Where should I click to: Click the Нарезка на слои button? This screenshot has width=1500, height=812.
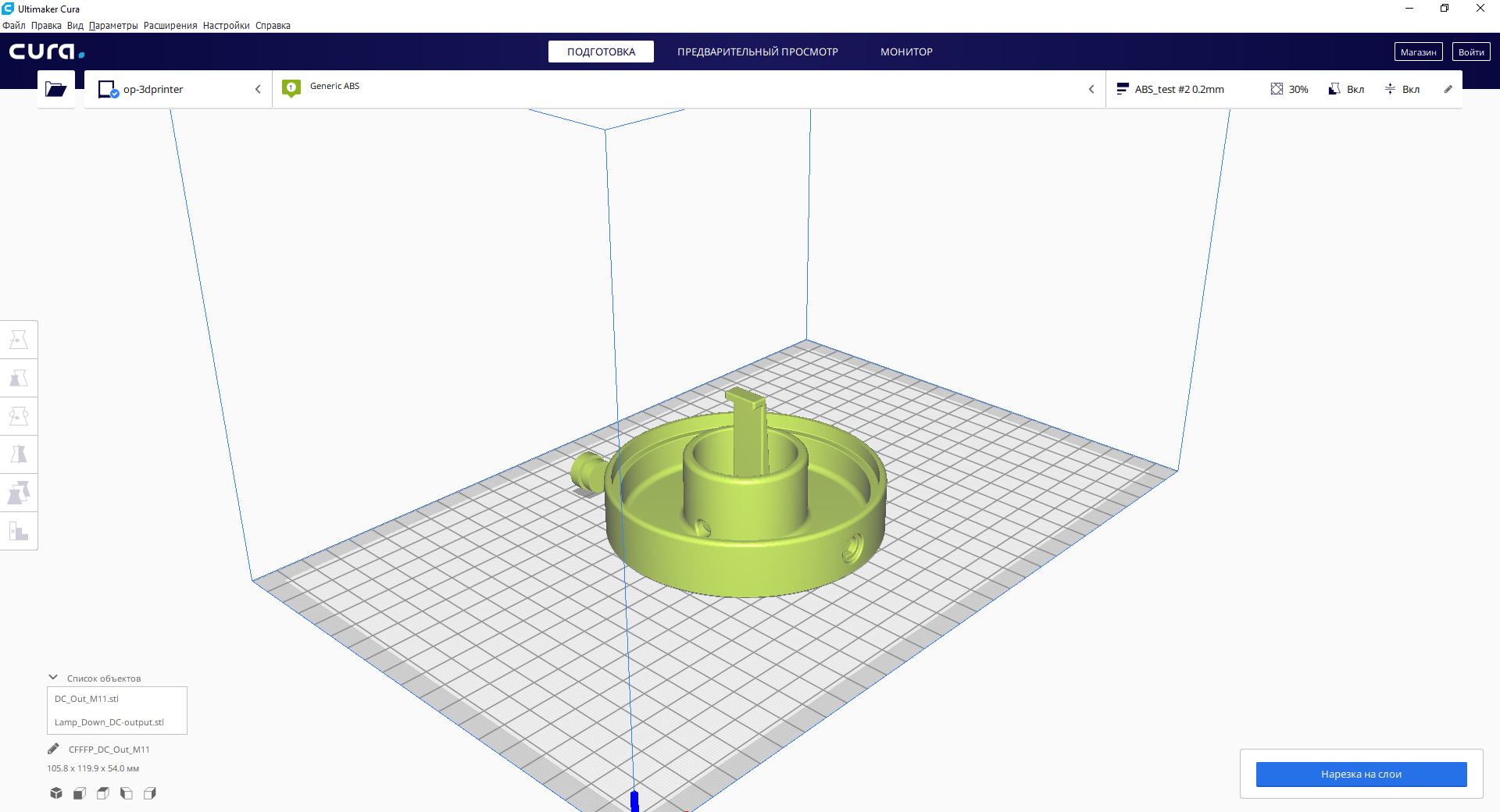coord(1361,774)
